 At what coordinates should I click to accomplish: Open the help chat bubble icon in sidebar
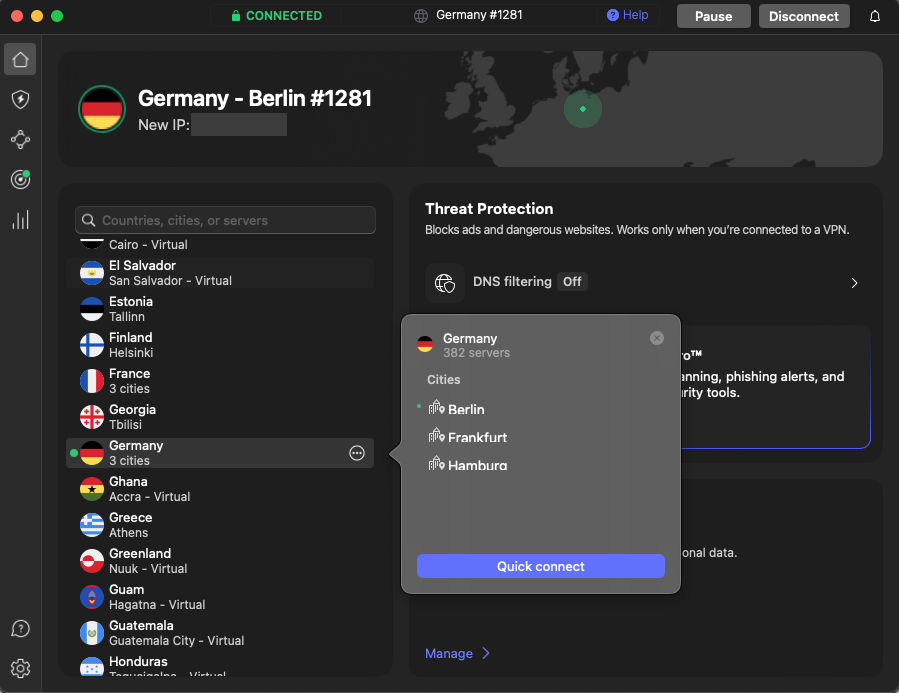[20, 629]
